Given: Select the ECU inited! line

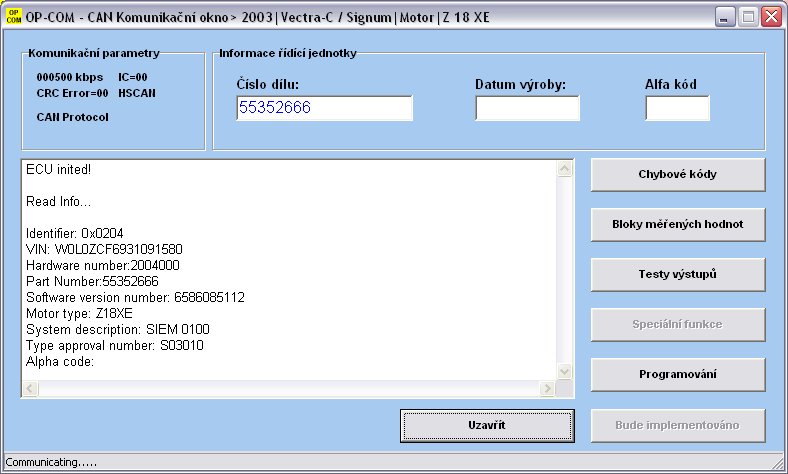Looking at the screenshot, I should 58,169.
